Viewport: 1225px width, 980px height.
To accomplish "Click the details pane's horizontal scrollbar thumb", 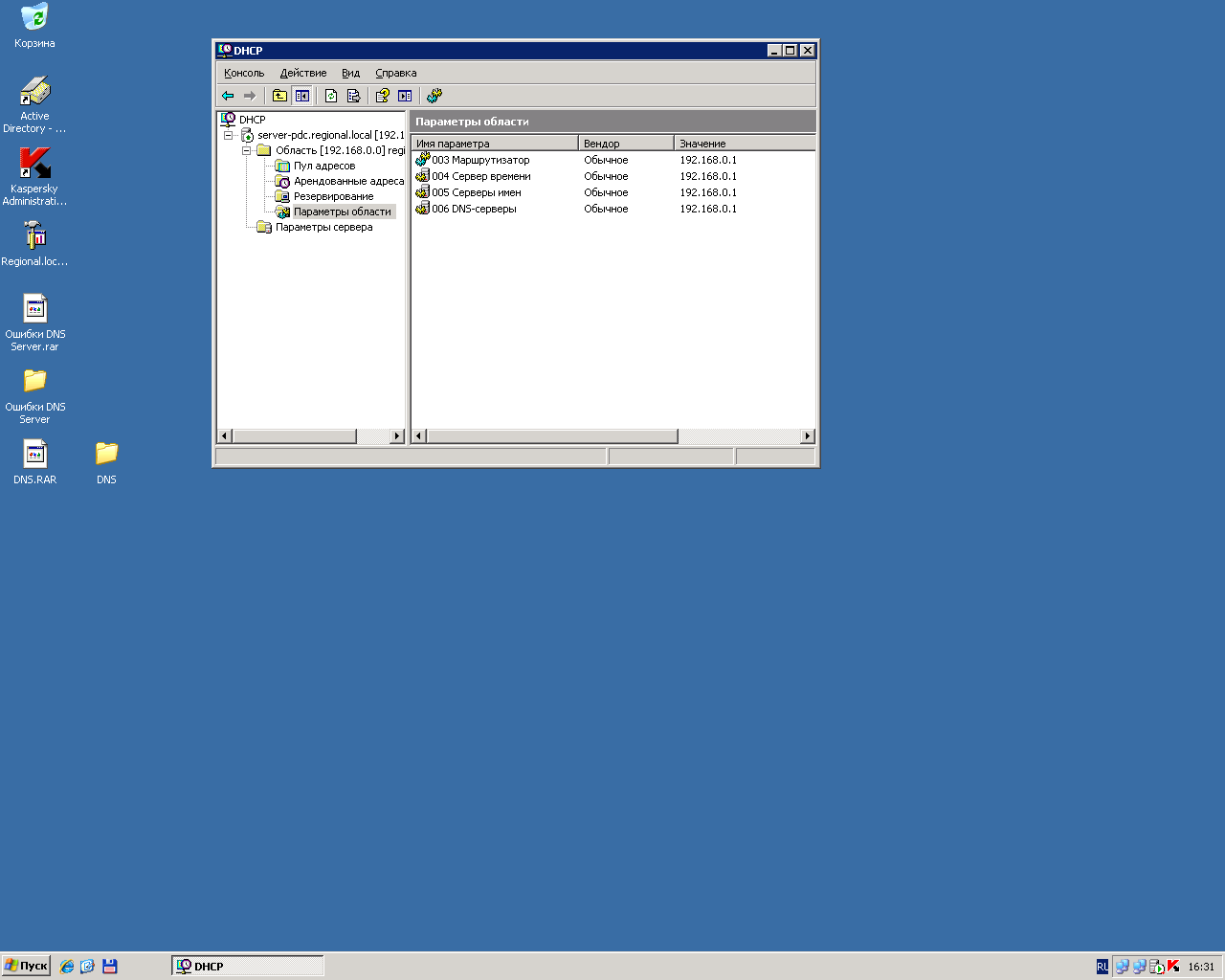I will click(552, 436).
